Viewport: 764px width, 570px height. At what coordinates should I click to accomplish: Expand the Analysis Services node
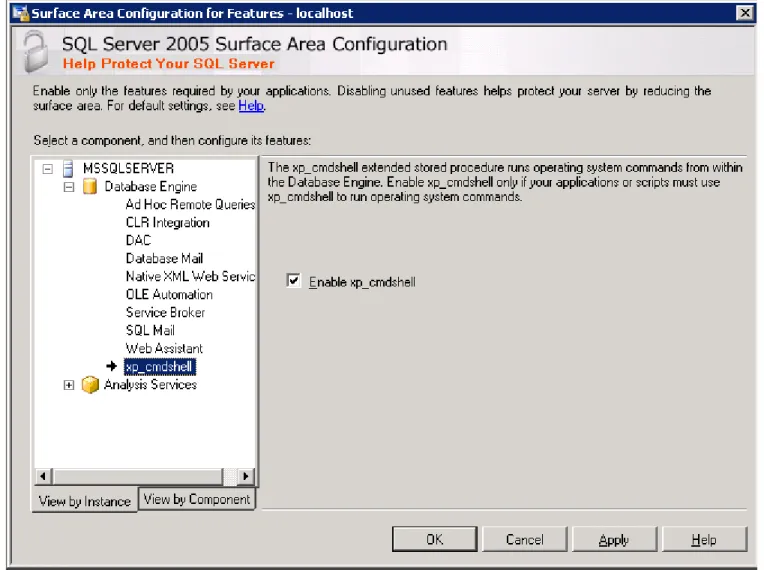[69, 385]
